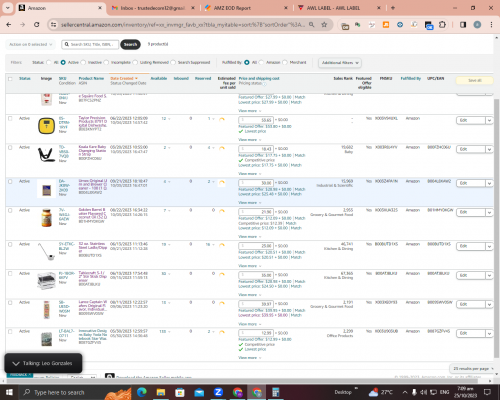Open Edit dropdown arrow for Koala Kare row

pos(489,149)
